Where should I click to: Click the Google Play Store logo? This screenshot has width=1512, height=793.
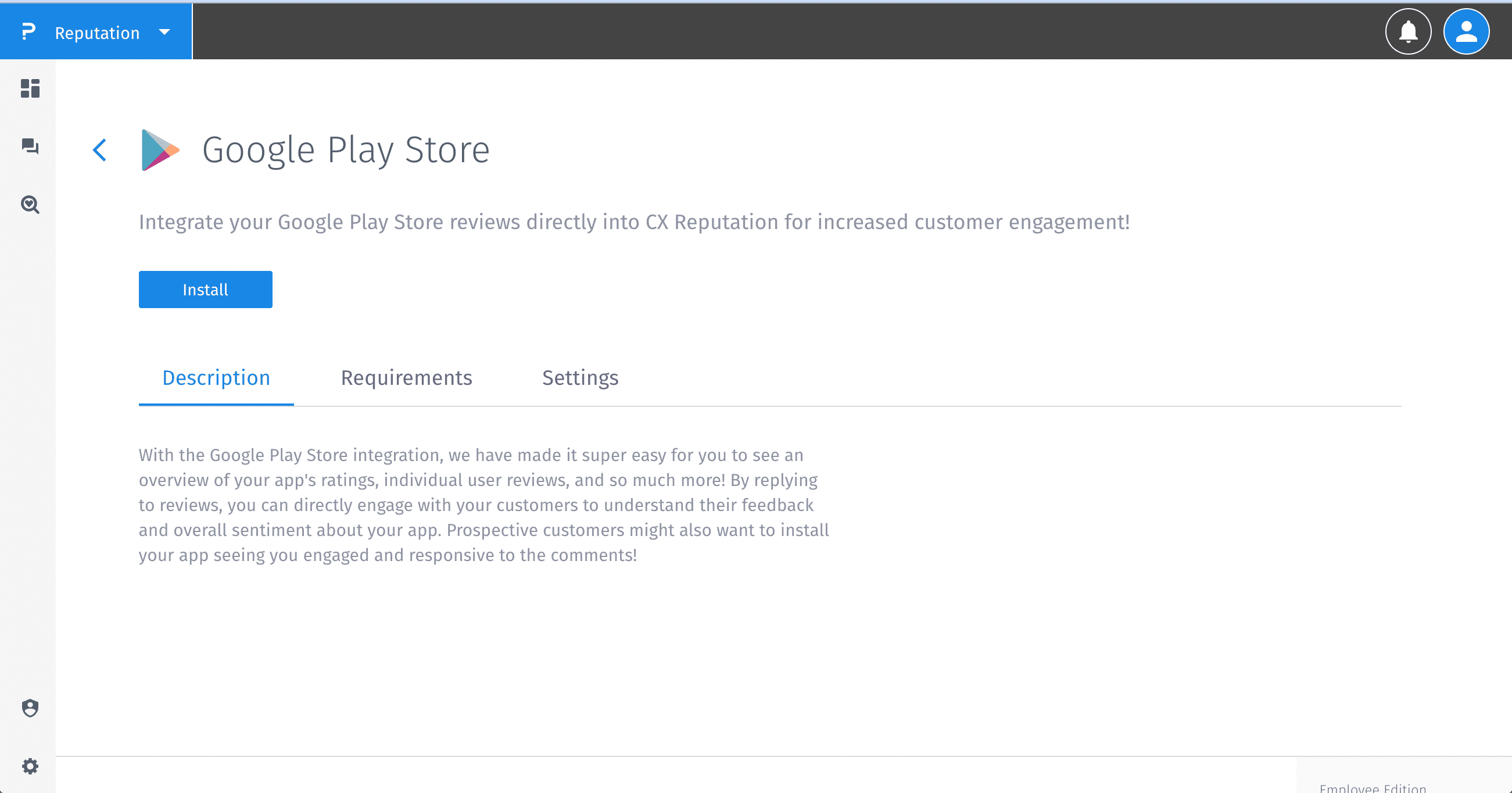(x=160, y=150)
